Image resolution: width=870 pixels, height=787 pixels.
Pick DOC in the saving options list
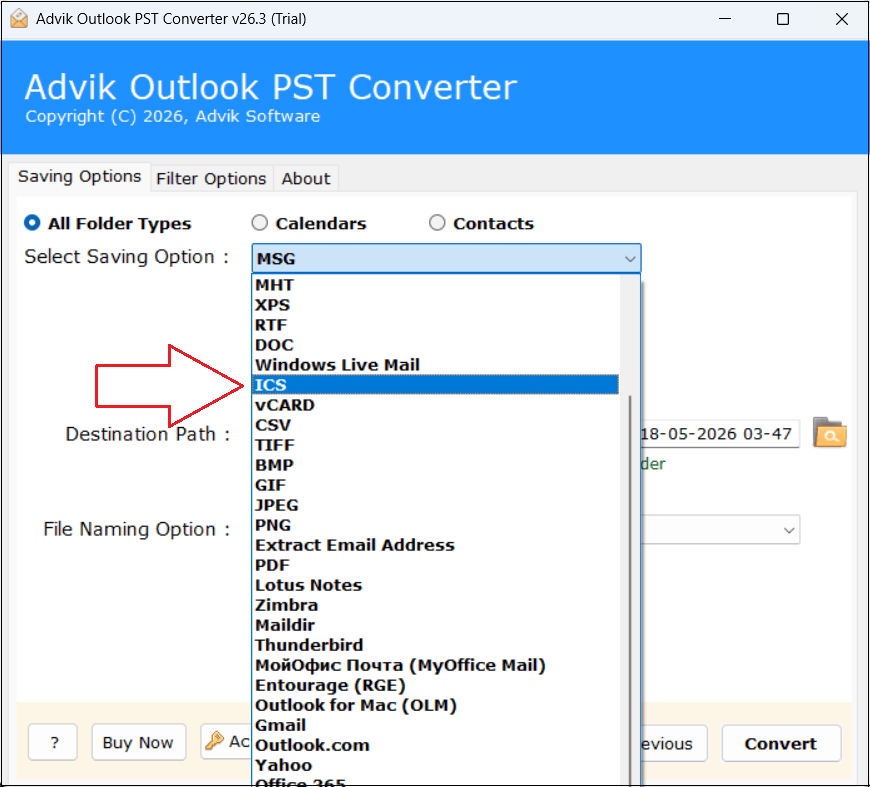tap(436, 345)
